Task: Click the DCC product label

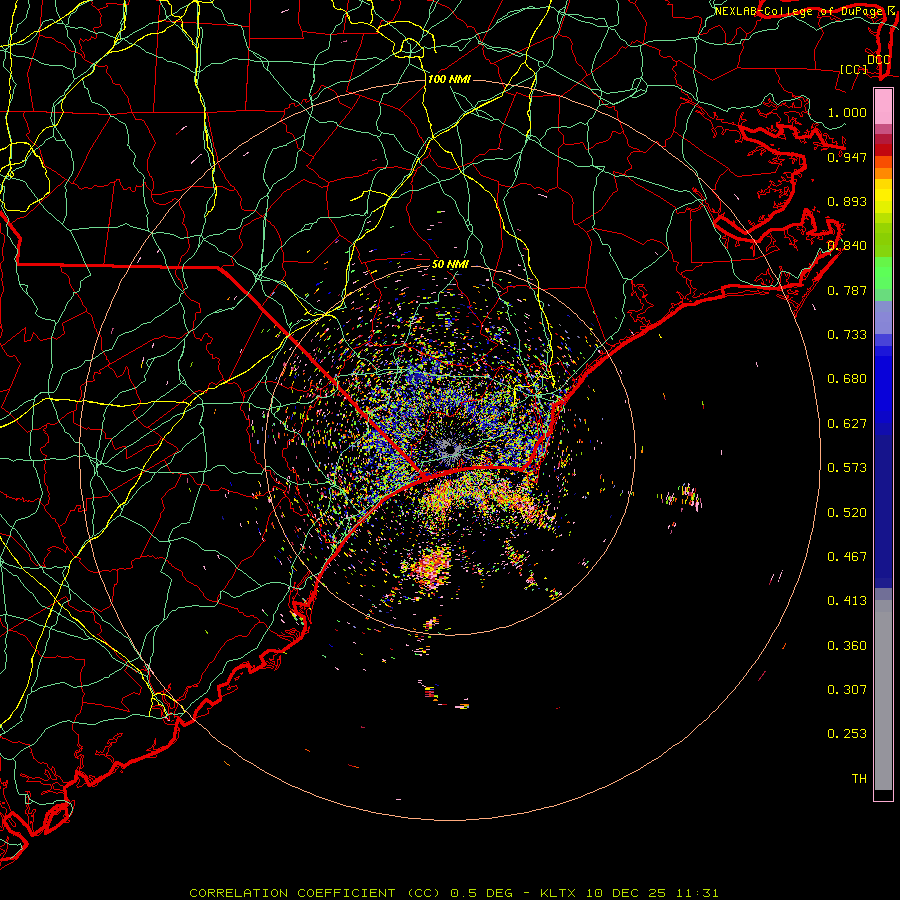Action: (x=878, y=60)
